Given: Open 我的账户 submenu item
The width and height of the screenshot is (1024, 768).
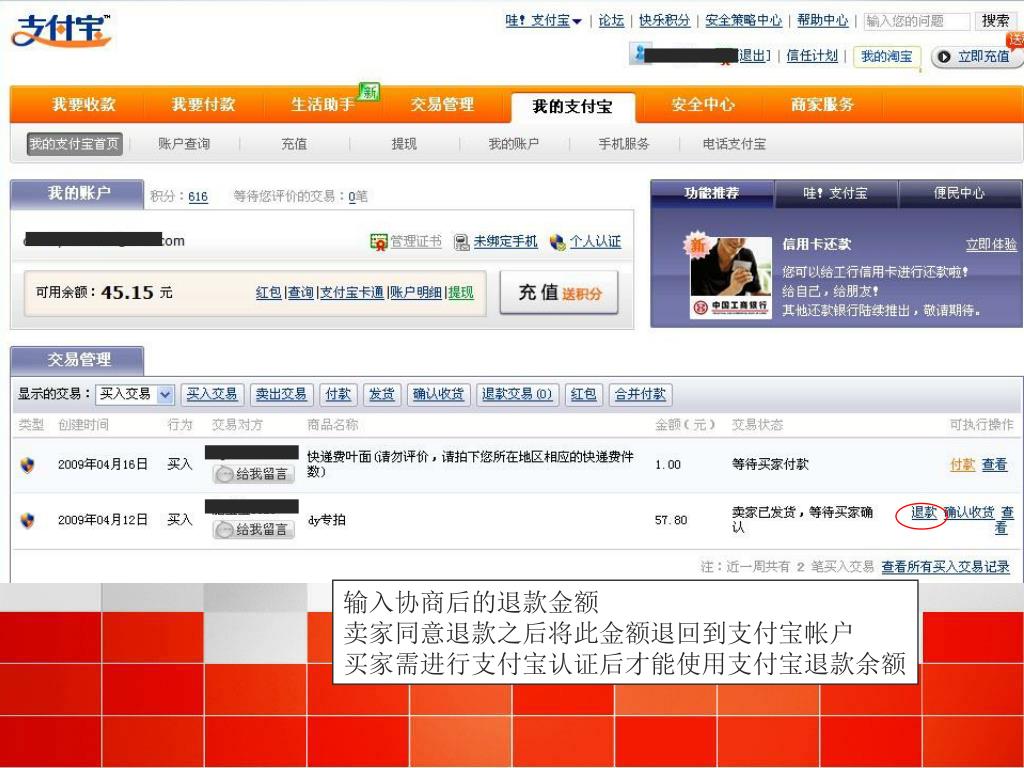Looking at the screenshot, I should (513, 144).
